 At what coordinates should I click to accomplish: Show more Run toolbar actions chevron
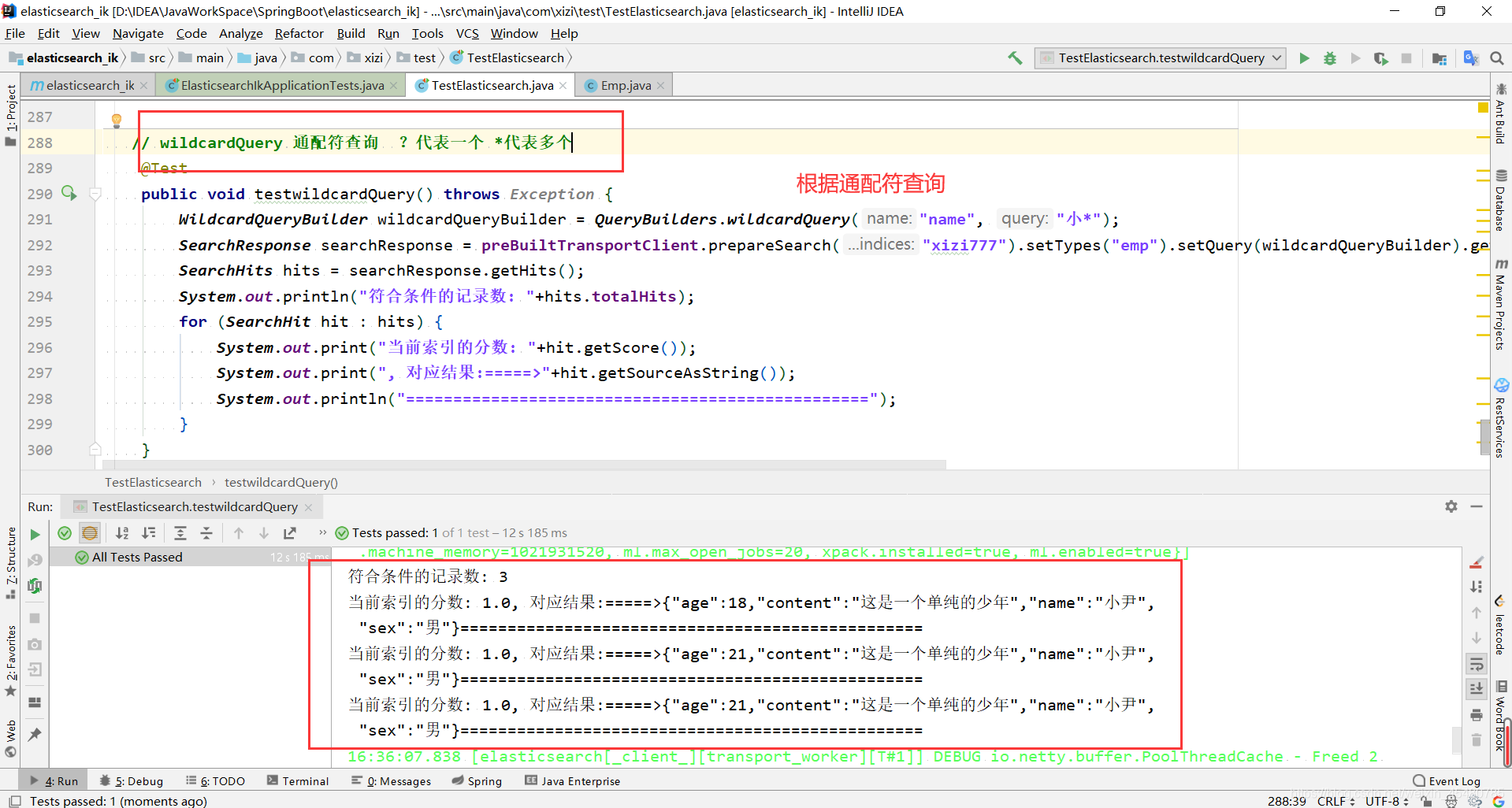point(323,533)
